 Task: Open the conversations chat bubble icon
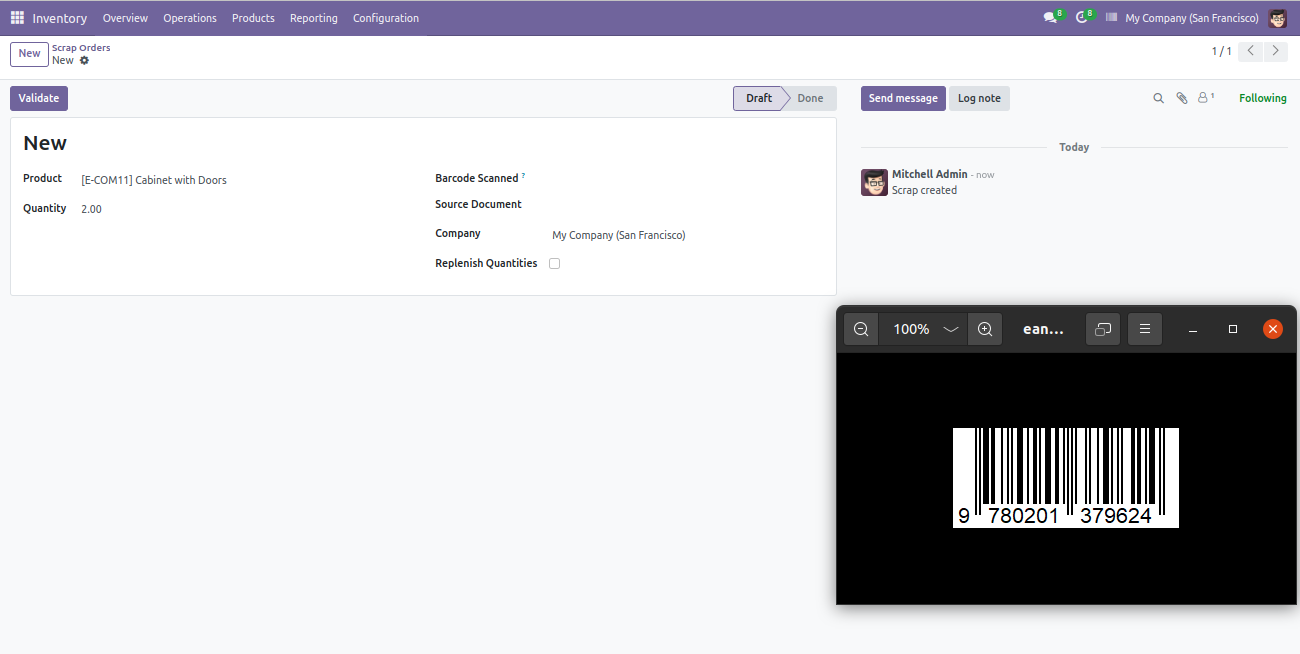1050,18
